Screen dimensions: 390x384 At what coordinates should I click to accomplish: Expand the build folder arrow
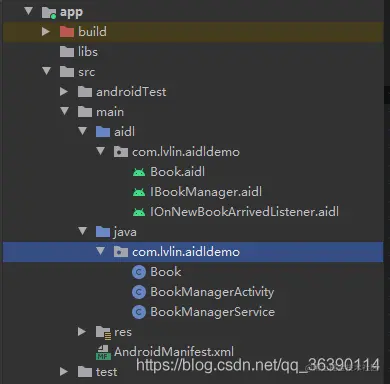click(46, 32)
